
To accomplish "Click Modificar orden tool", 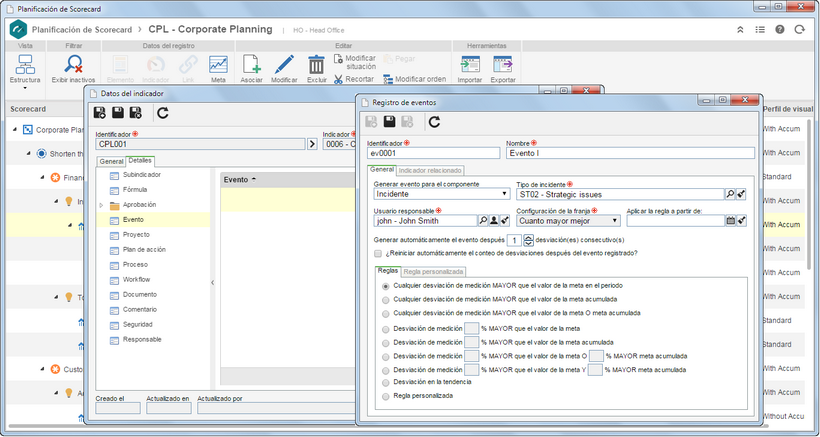I will (x=414, y=79).
